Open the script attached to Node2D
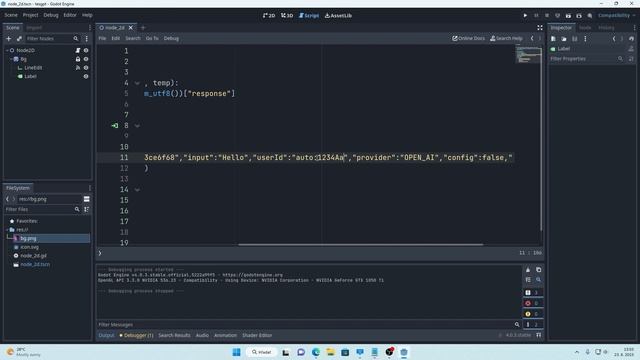640x360 pixels. click(x=78, y=50)
